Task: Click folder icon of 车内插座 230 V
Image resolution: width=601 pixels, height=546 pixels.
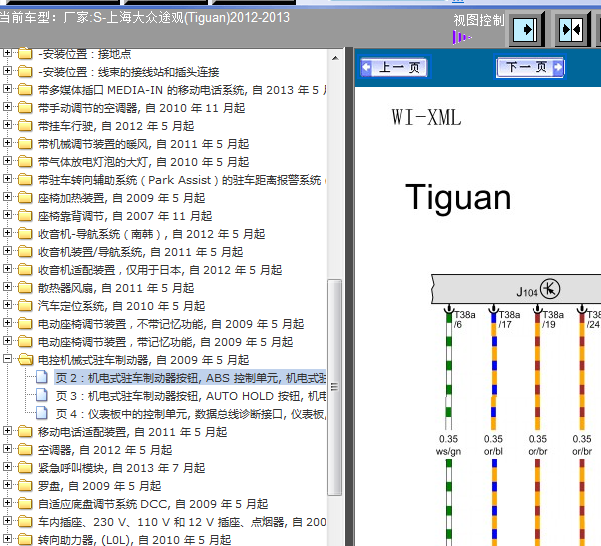Action: 25,522
